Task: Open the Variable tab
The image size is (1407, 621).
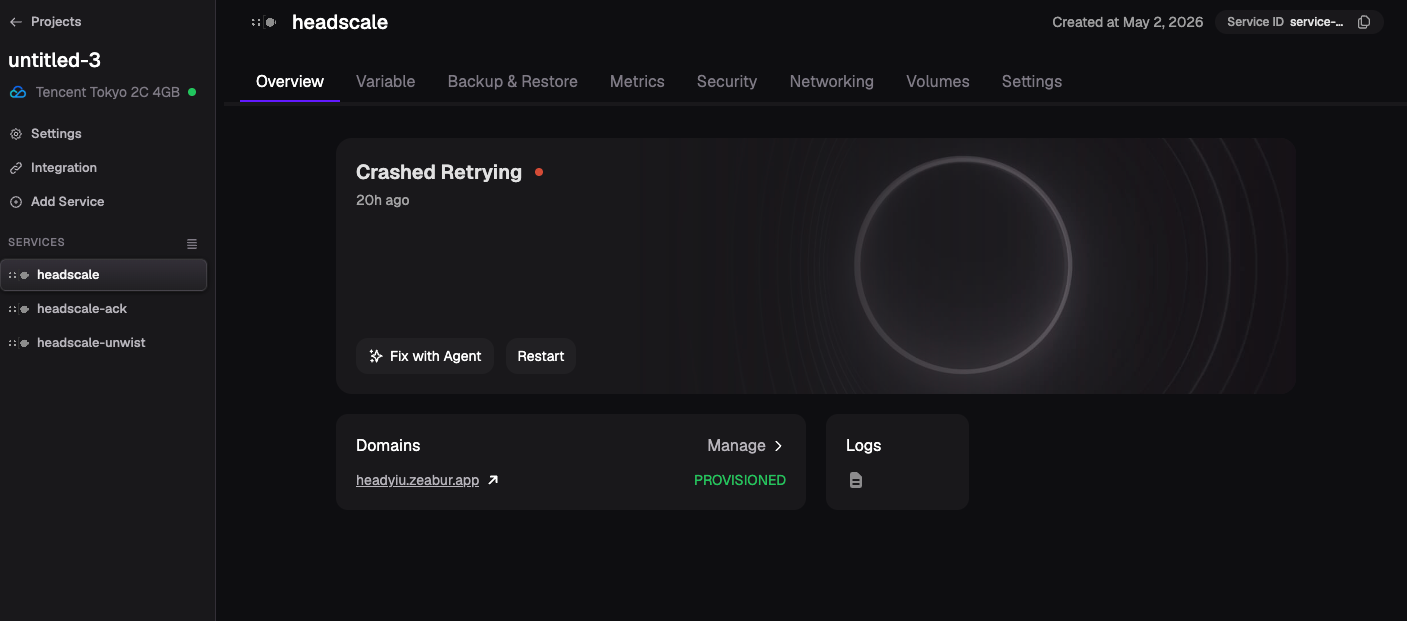Action: (385, 82)
